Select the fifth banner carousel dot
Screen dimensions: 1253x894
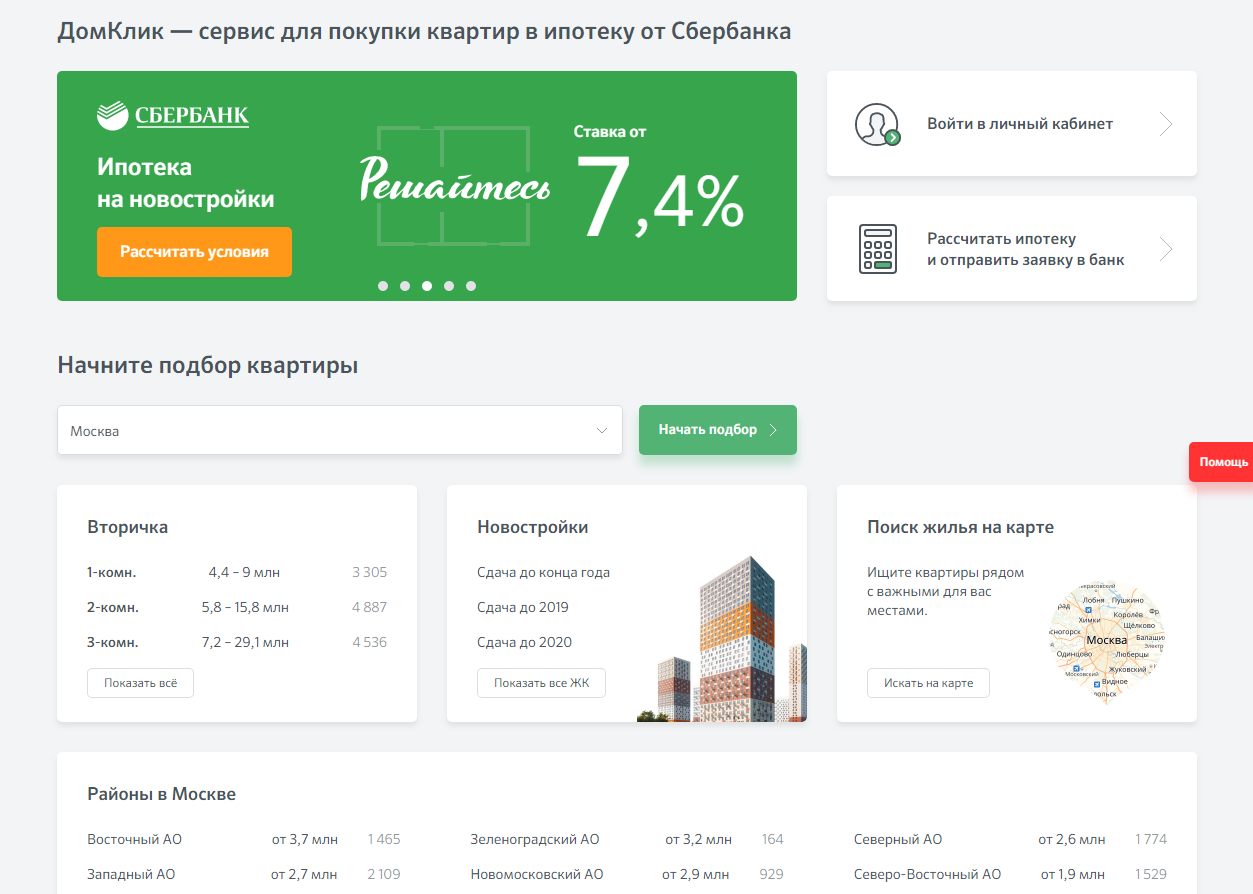click(471, 286)
